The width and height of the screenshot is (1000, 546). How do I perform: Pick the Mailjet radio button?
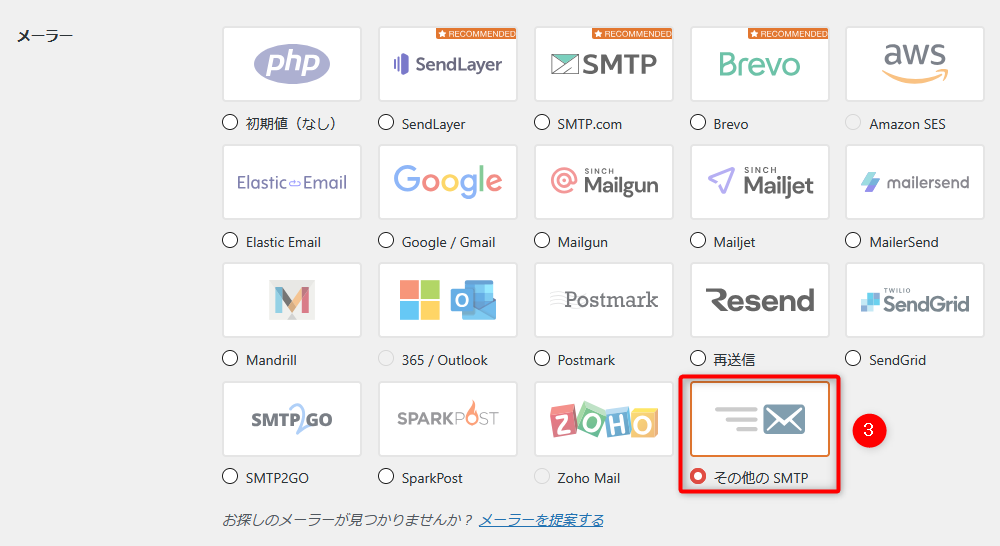coord(698,240)
